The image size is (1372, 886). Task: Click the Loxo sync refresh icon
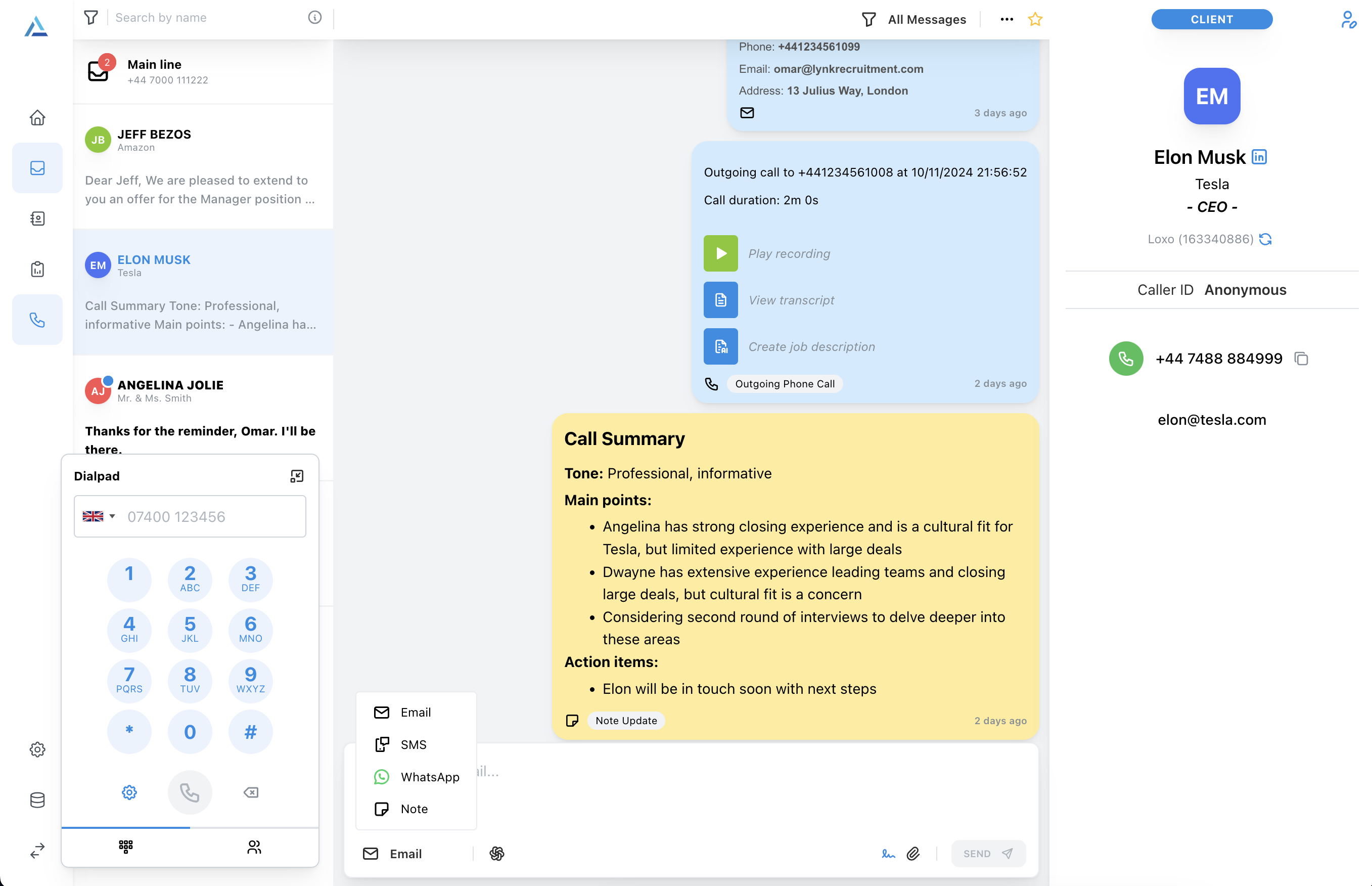point(1265,239)
